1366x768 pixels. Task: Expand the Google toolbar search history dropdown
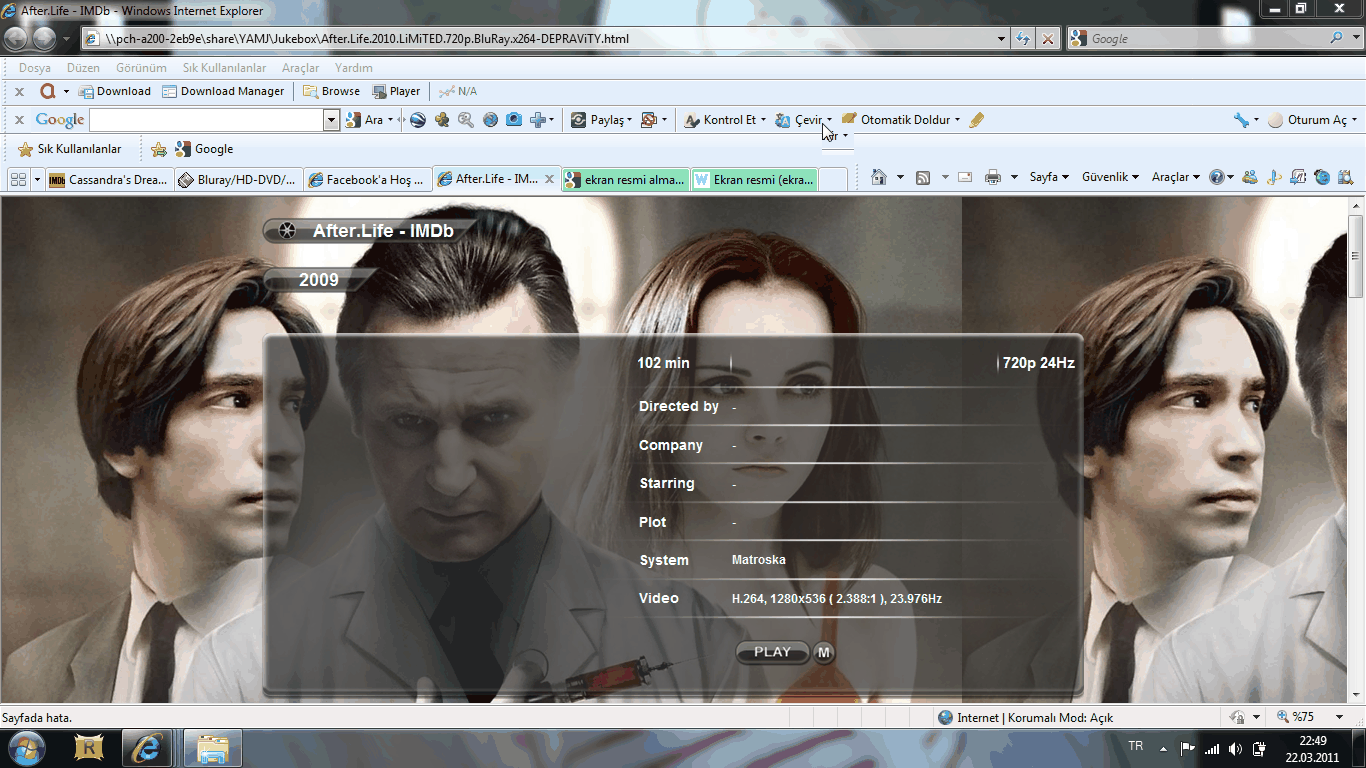(332, 120)
